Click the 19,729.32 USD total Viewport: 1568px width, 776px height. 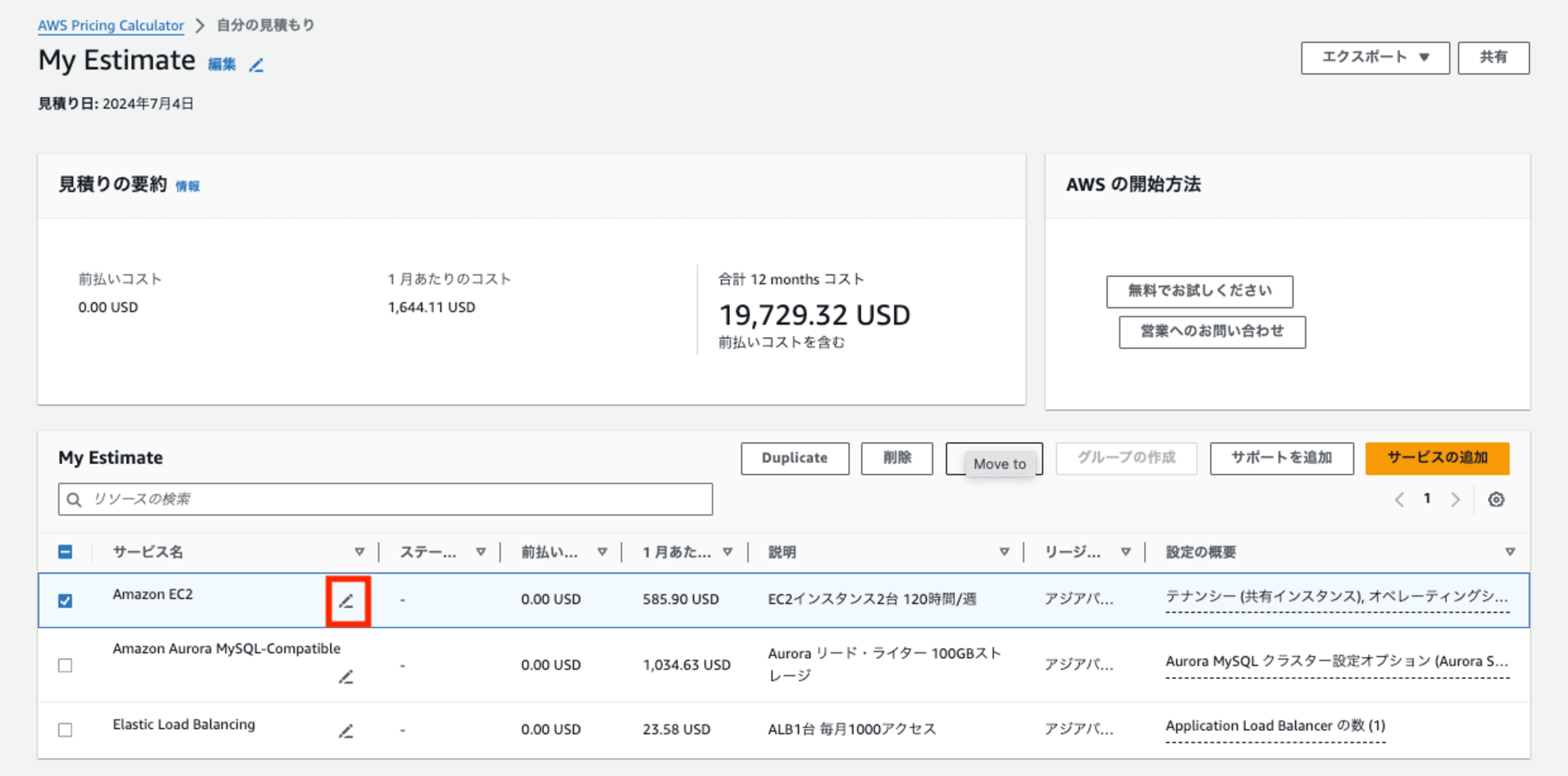click(815, 315)
